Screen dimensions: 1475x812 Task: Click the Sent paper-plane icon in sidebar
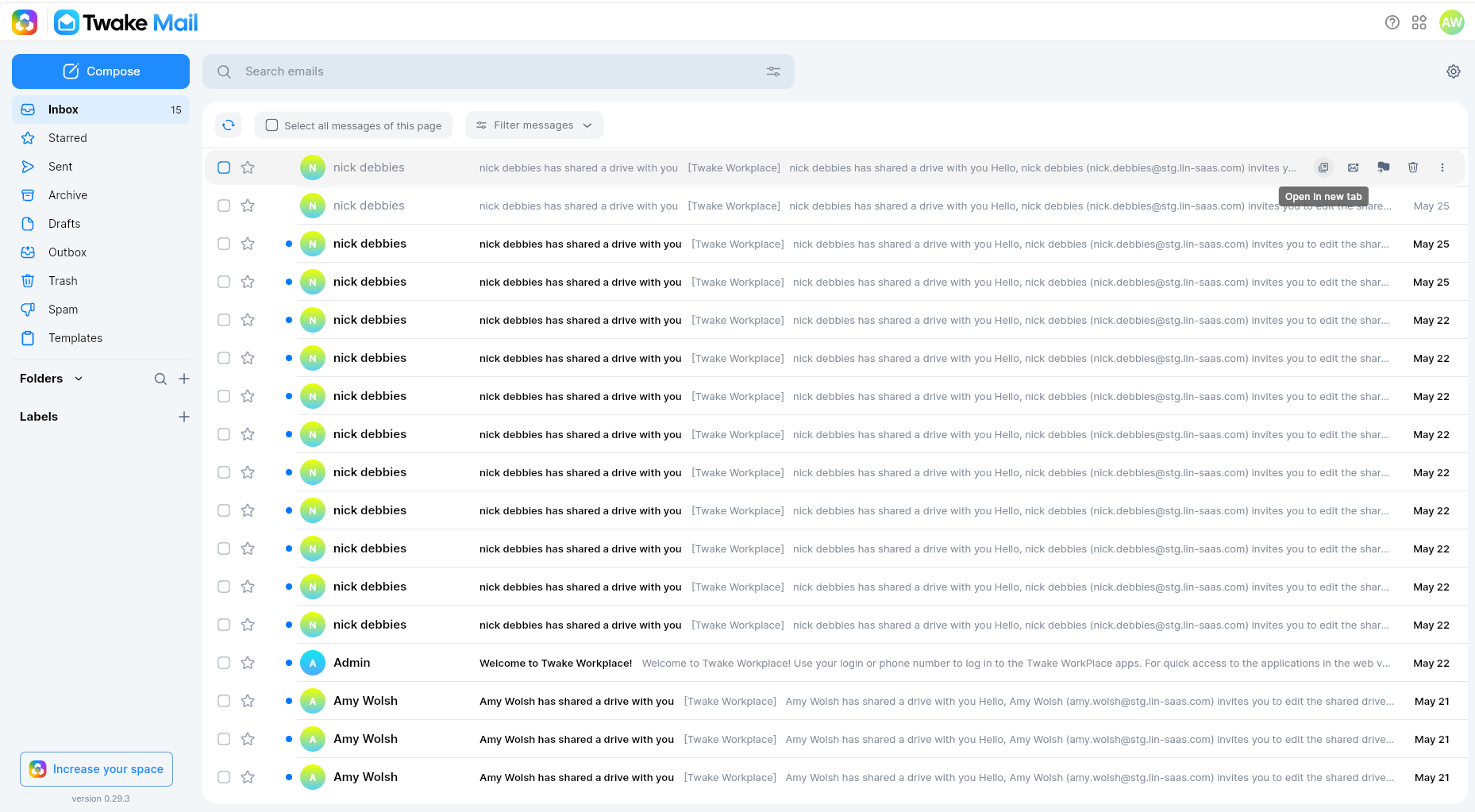pos(28,167)
